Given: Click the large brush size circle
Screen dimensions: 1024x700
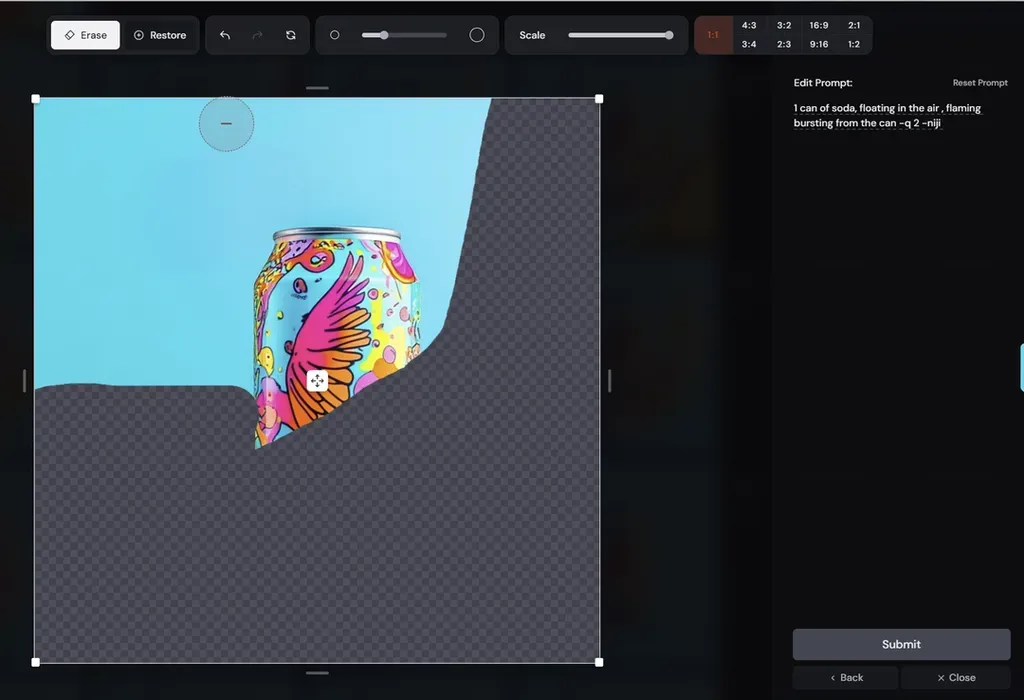Looking at the screenshot, I should [x=477, y=35].
